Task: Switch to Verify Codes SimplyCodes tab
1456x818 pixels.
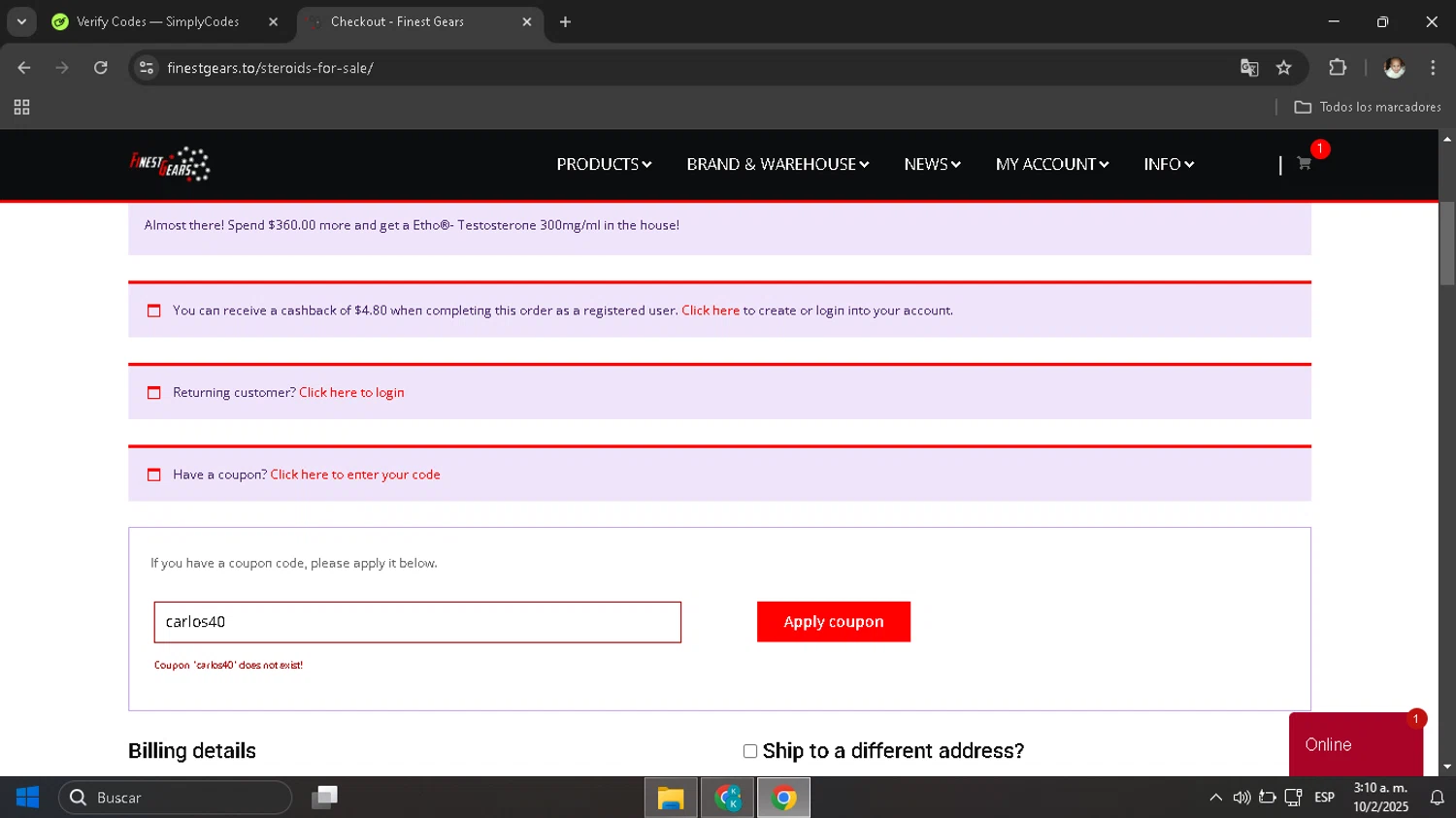Action: point(165,21)
